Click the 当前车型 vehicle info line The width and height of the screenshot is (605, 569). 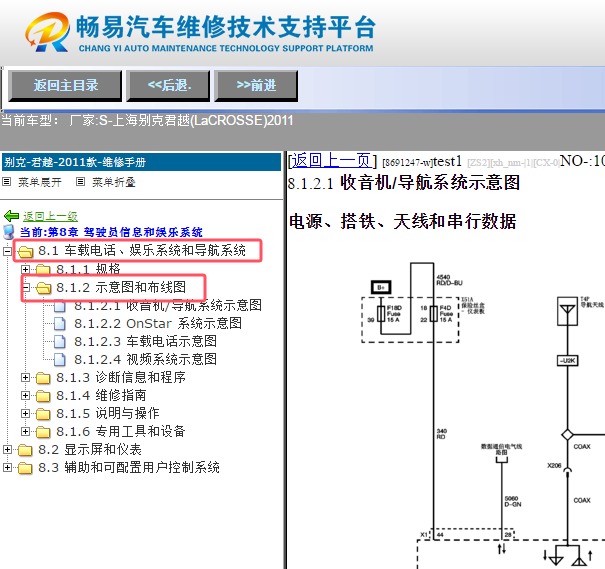coord(147,121)
